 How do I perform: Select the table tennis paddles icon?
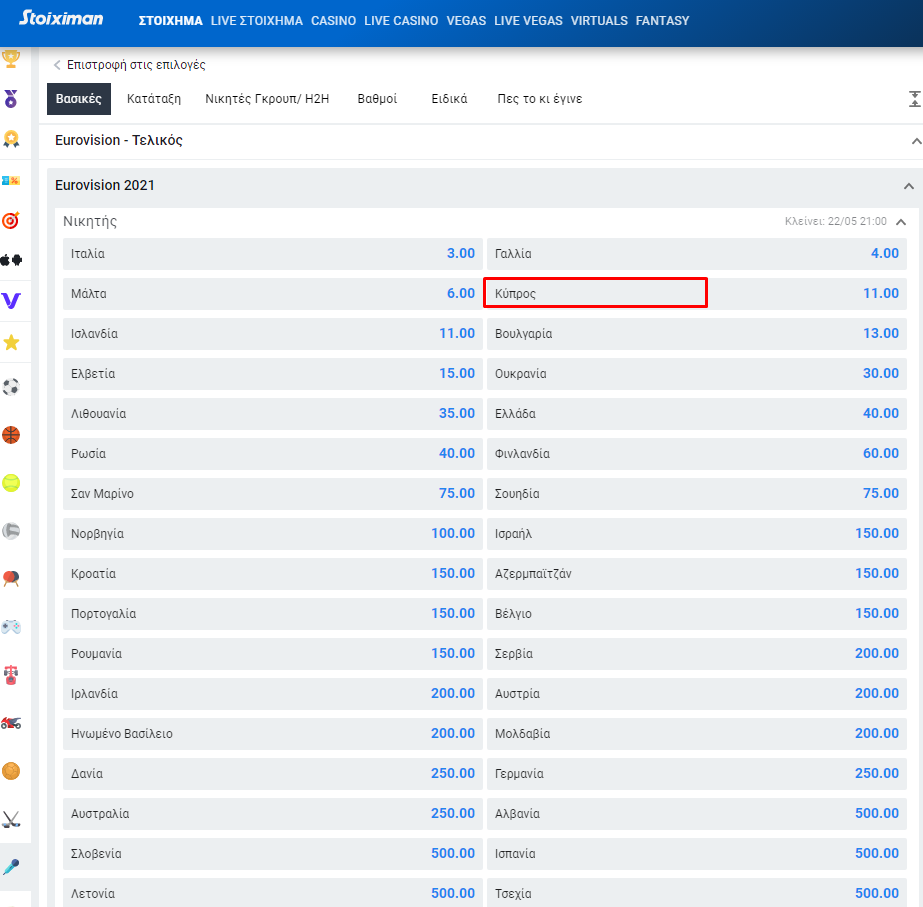coord(11,579)
